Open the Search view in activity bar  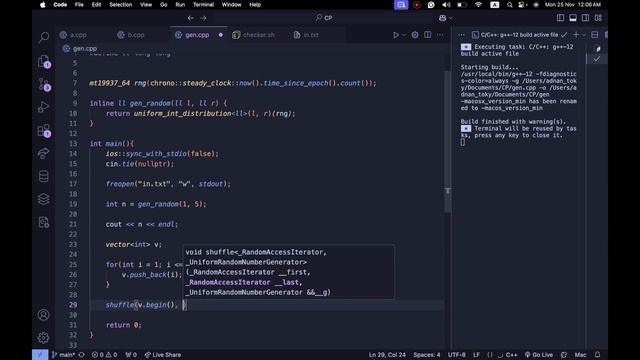44,38
